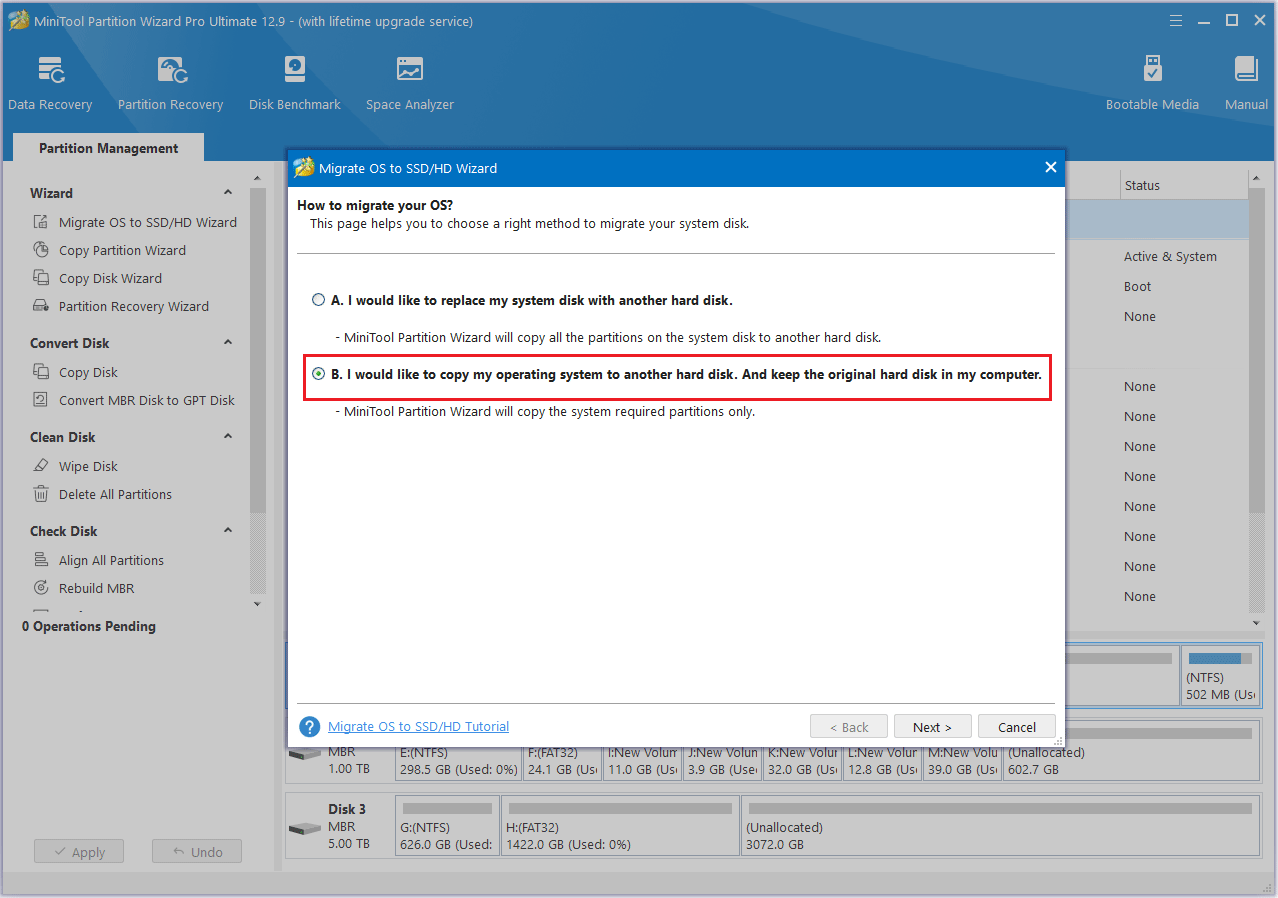This screenshot has width=1278, height=898.
Task: Click the Convert MBR Disk to GPT Disk icon
Action: pyautogui.click(x=41, y=400)
